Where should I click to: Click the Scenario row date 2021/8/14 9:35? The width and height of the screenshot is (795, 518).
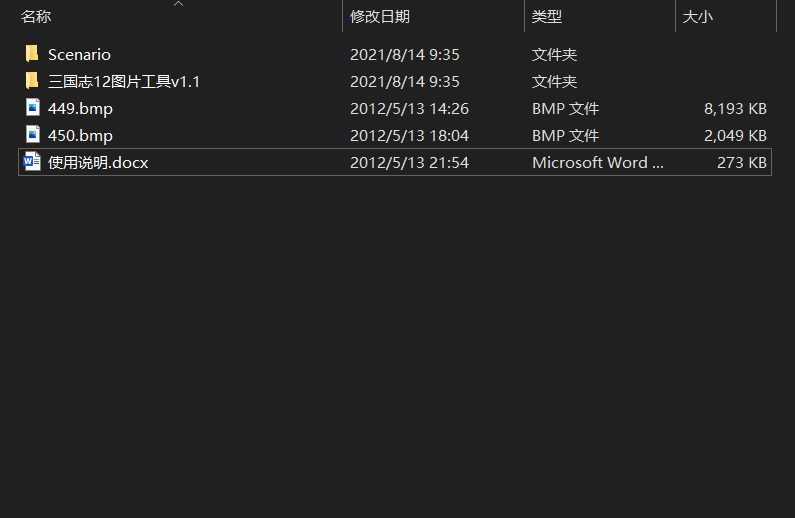click(405, 54)
